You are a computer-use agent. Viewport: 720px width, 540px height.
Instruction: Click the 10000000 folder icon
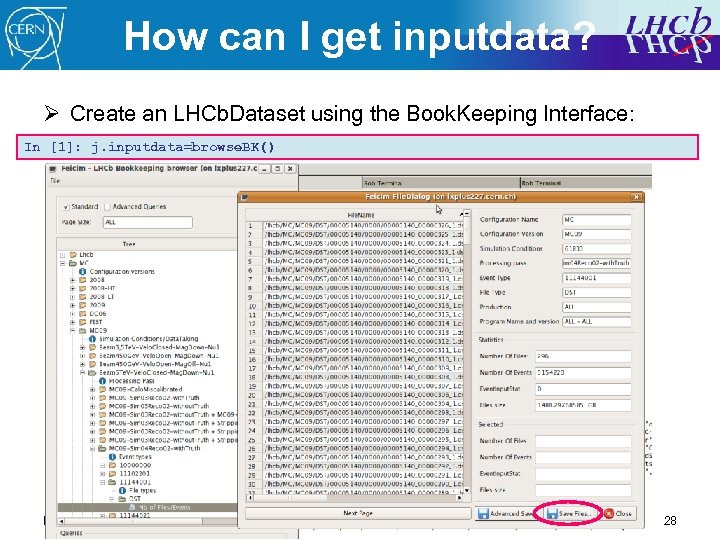coord(112,465)
